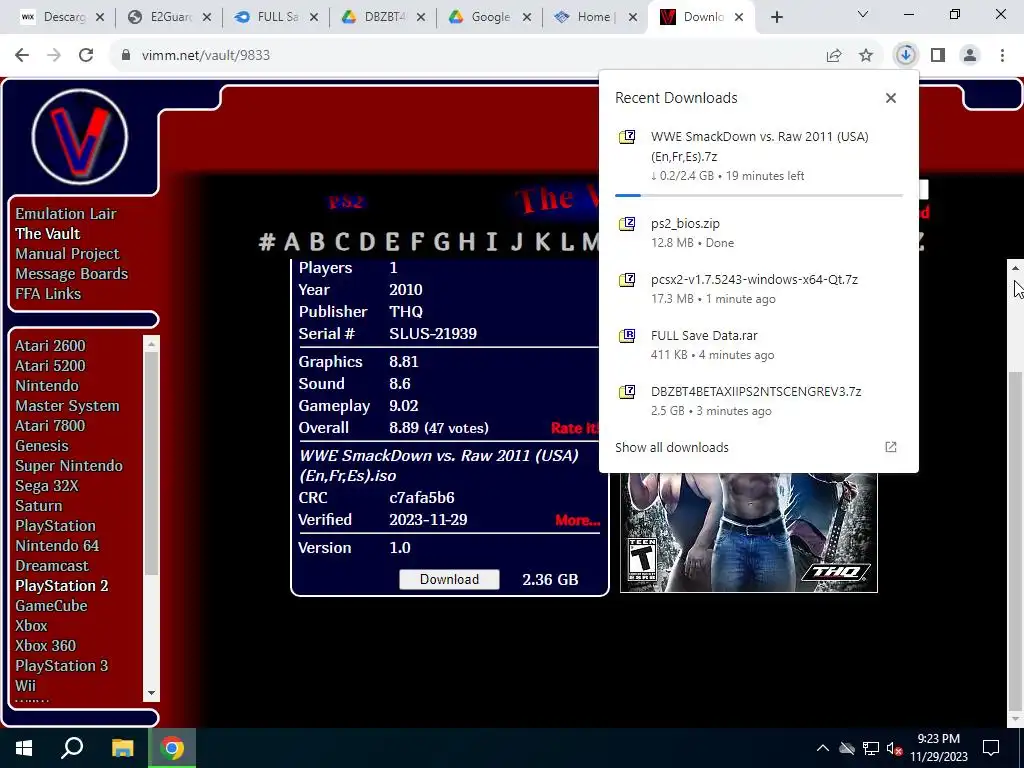Open the Message Boards link
Screen dimensions: 1024x768
(x=72, y=274)
